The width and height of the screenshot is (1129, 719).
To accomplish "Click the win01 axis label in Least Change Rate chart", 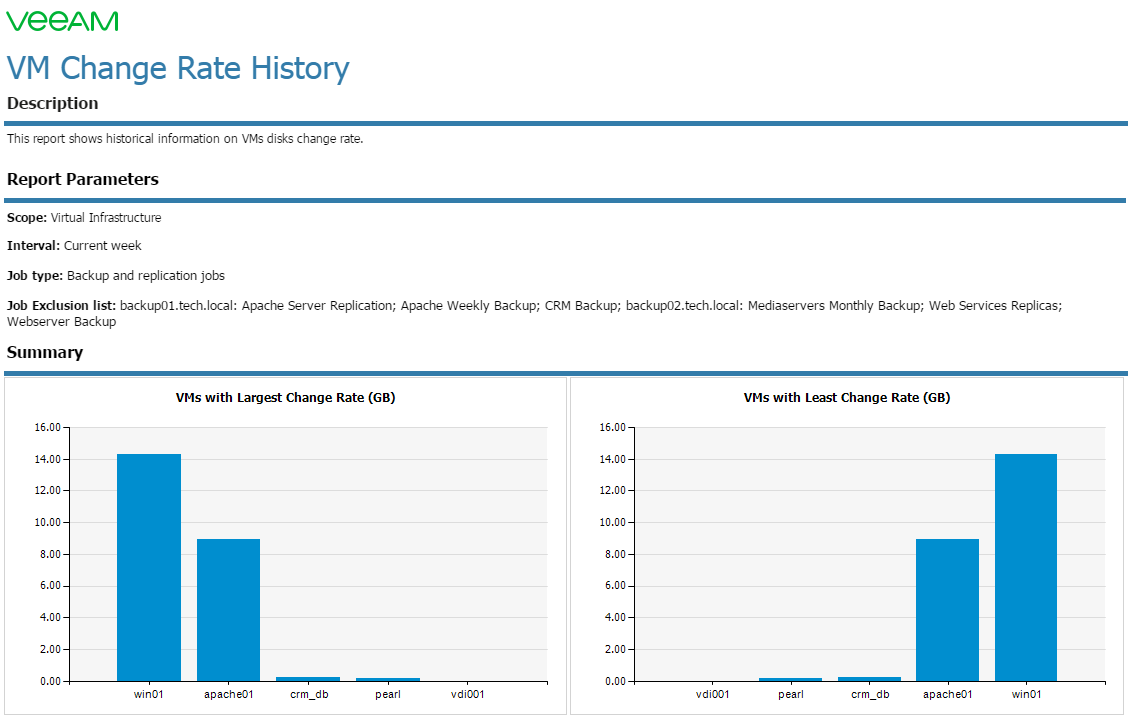I will click(x=1026, y=695).
